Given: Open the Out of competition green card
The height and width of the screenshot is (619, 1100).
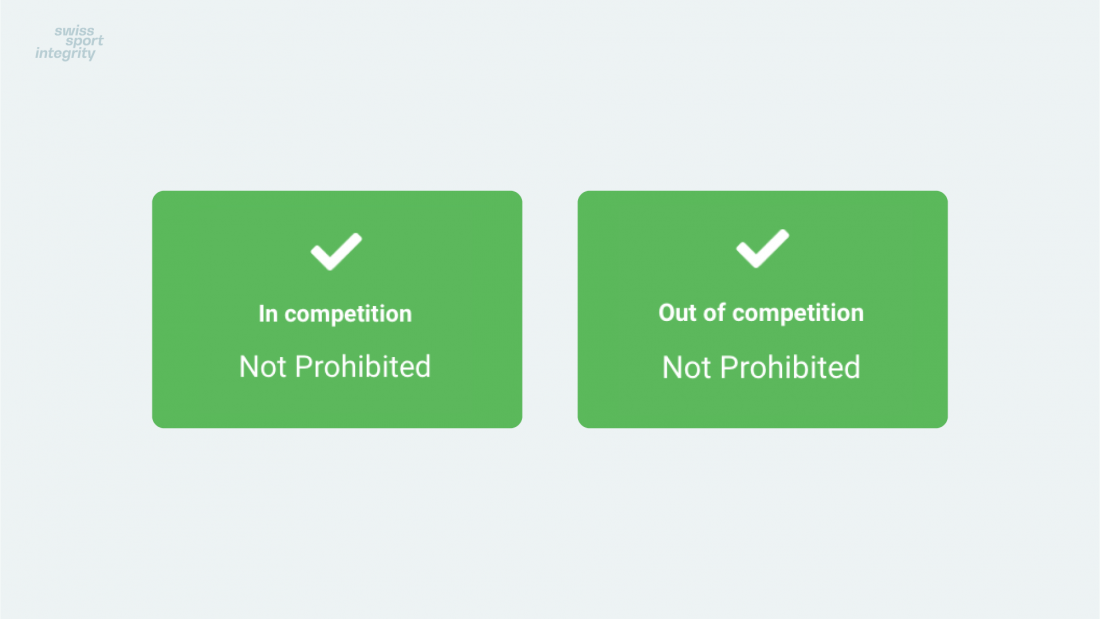Looking at the screenshot, I should coord(763,310).
